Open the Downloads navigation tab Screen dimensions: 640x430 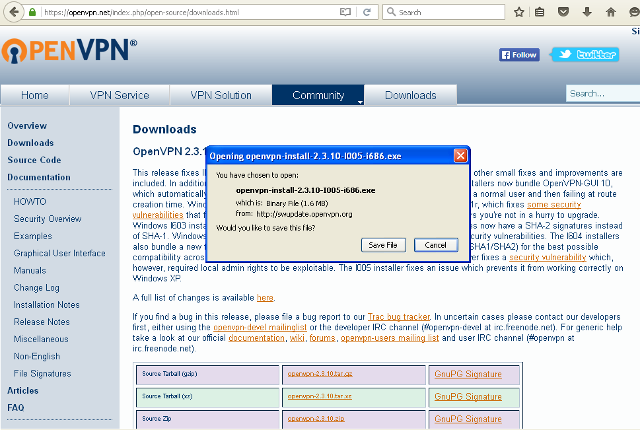tap(411, 95)
